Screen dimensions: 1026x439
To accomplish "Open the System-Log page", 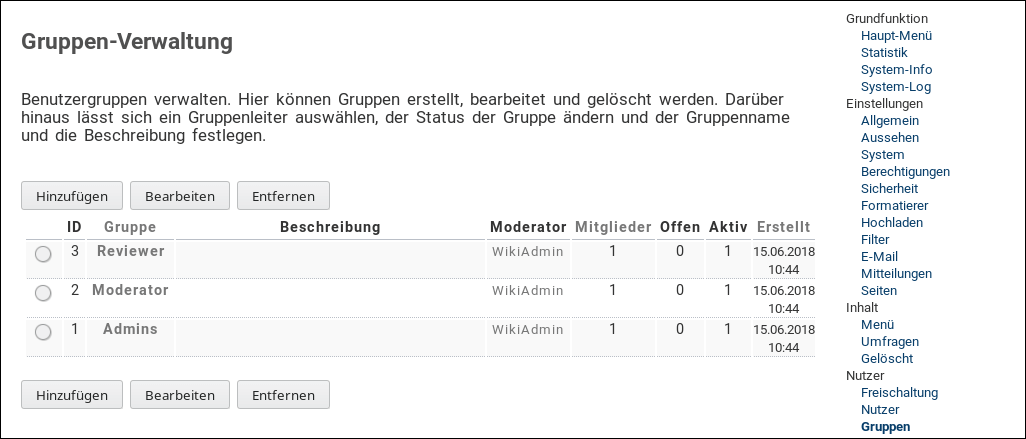I will [x=895, y=87].
